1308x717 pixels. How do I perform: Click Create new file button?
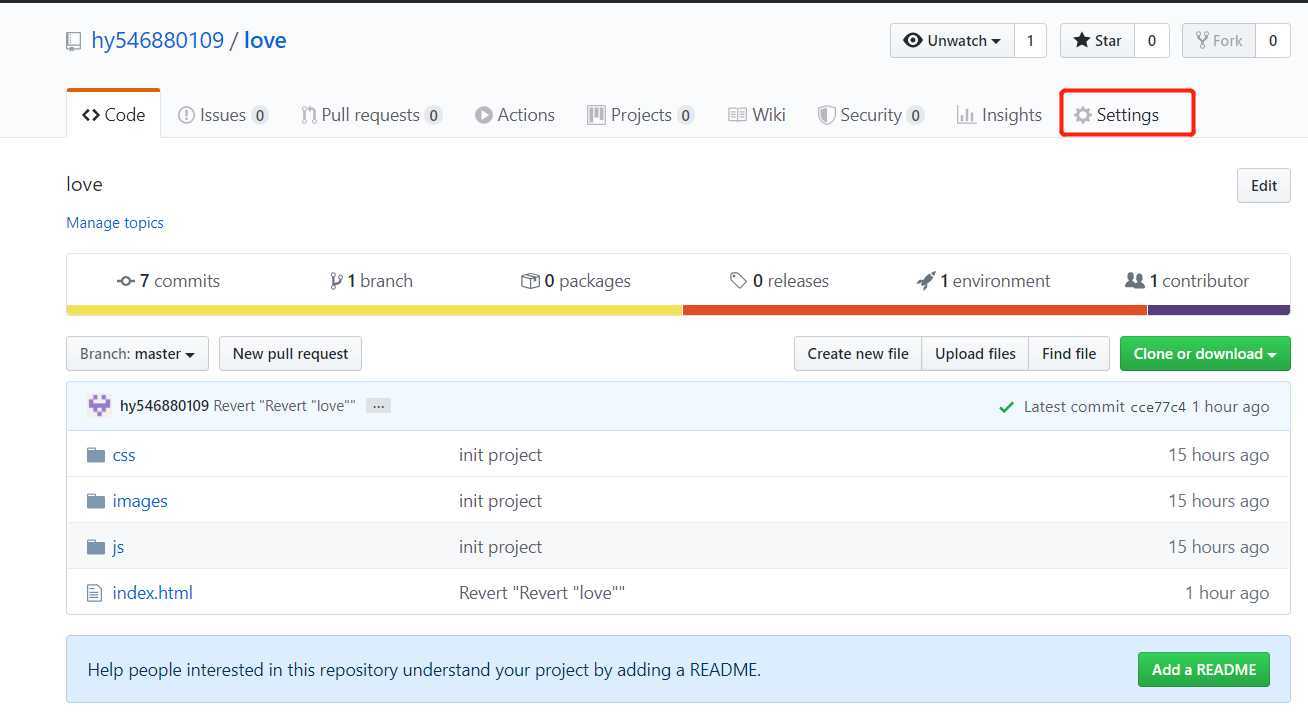tap(858, 354)
